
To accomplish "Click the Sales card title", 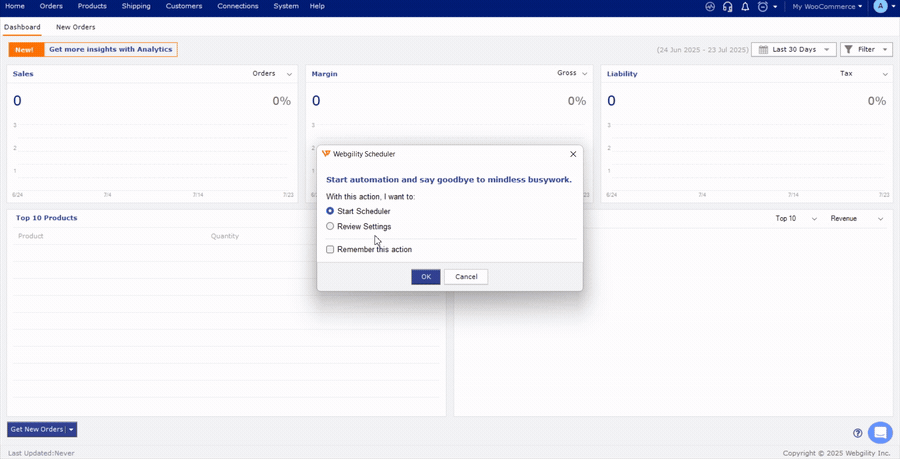I will (x=23, y=74).
